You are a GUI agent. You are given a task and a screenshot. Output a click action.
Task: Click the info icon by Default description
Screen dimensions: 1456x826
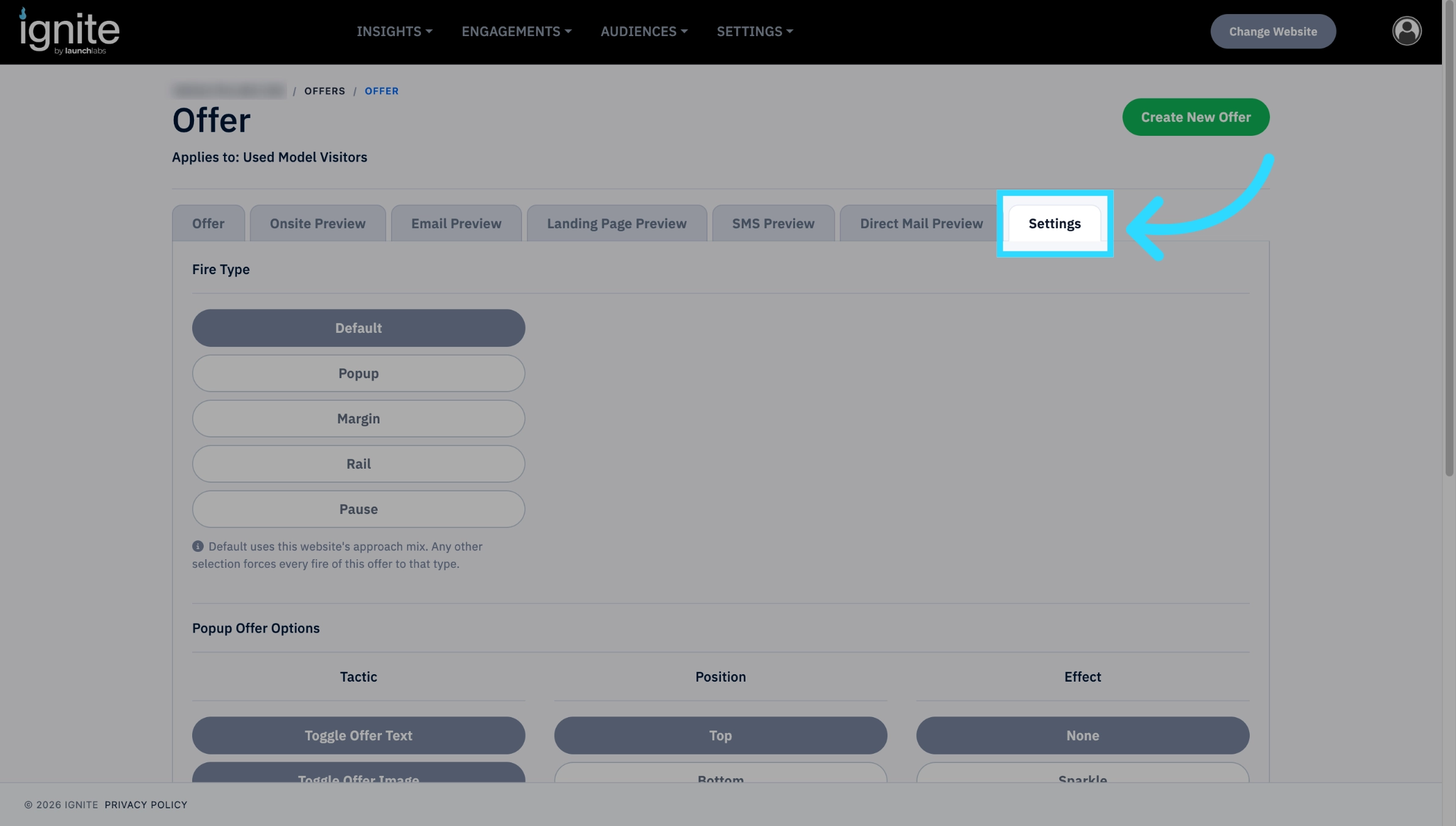(x=198, y=546)
